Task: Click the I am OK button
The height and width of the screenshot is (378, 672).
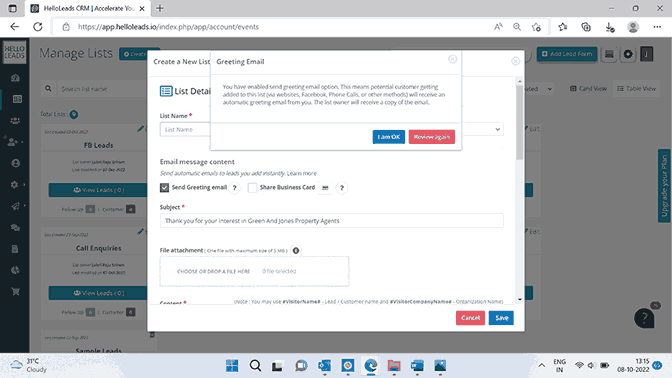Action: click(389, 137)
